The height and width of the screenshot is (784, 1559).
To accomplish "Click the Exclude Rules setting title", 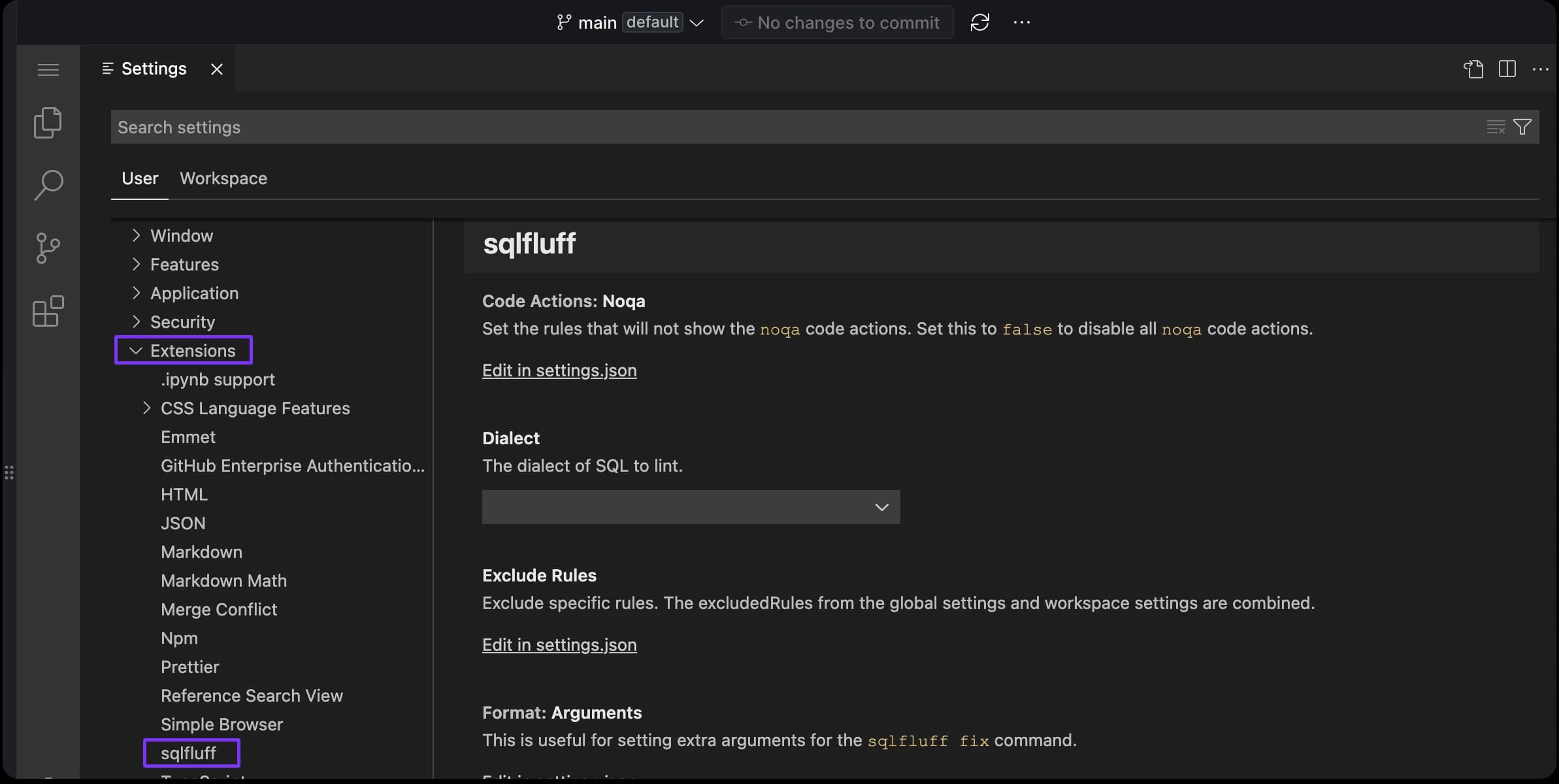I will 539,575.
